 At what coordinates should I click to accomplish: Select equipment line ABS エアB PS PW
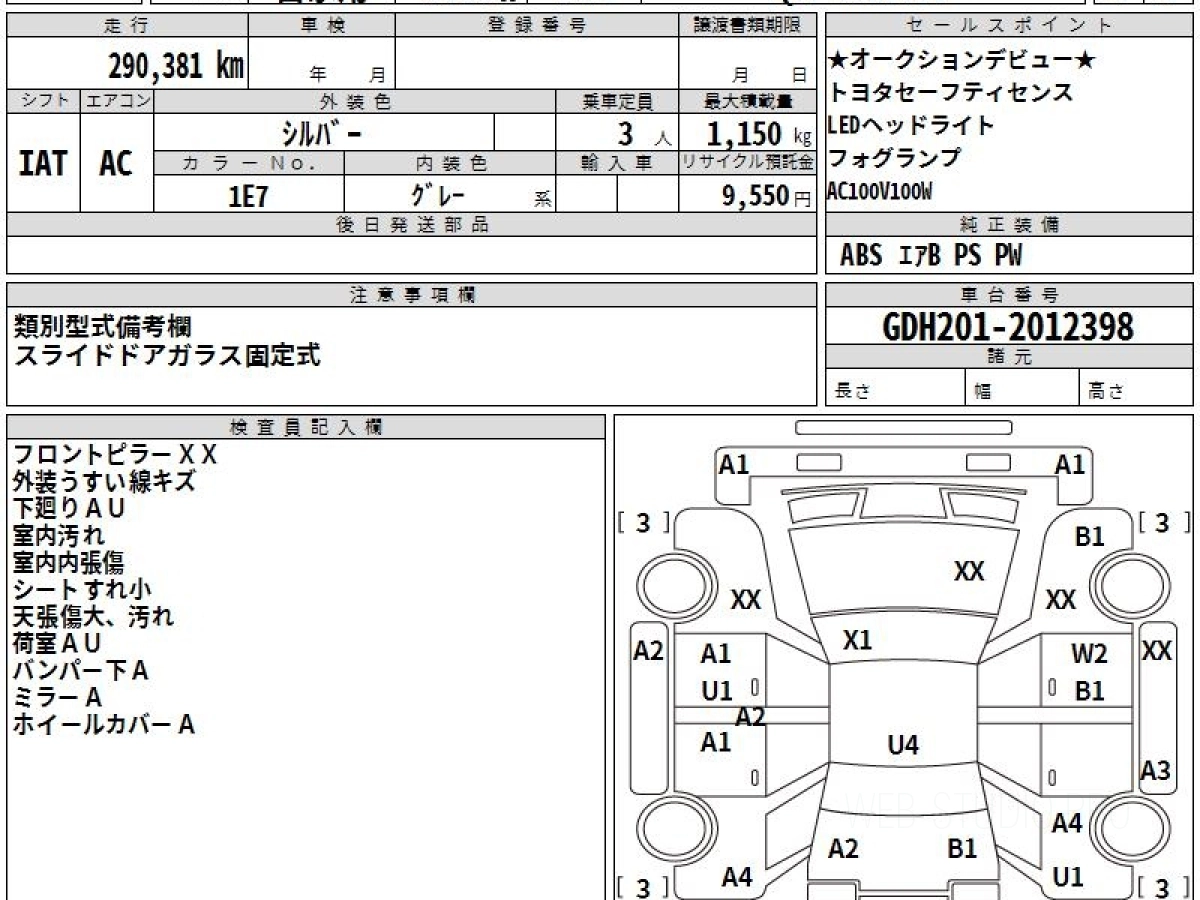tap(930, 256)
